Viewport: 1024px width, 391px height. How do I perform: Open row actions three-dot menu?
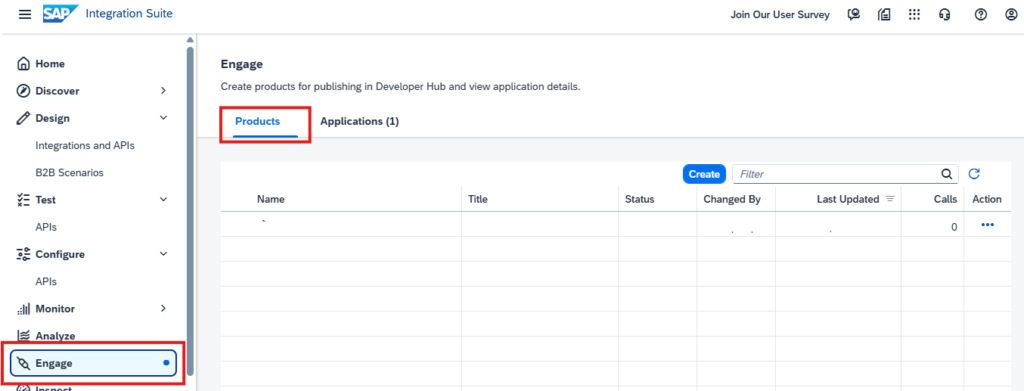pyautogui.click(x=987, y=225)
